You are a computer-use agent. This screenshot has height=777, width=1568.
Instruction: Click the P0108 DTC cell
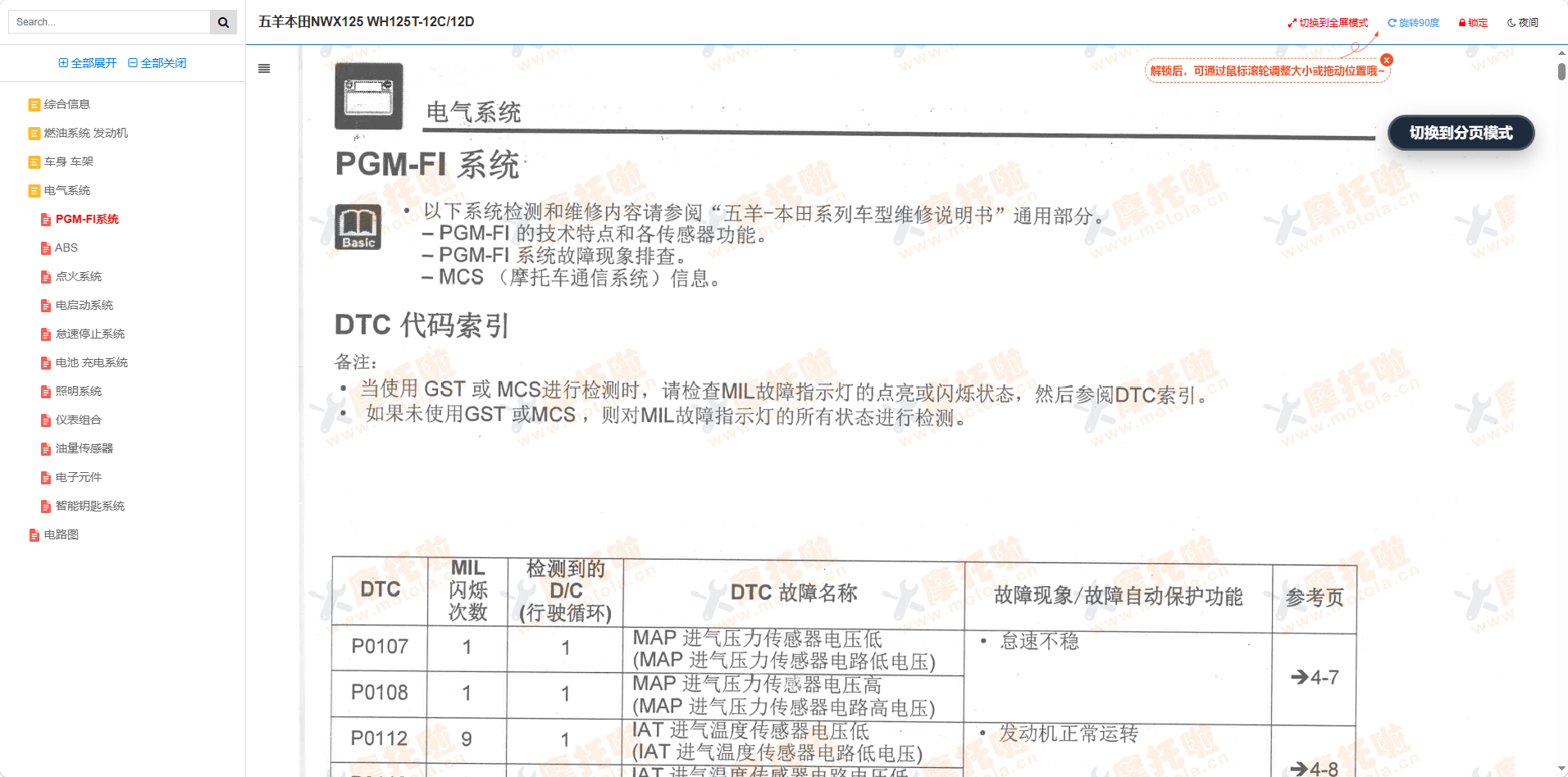380,693
